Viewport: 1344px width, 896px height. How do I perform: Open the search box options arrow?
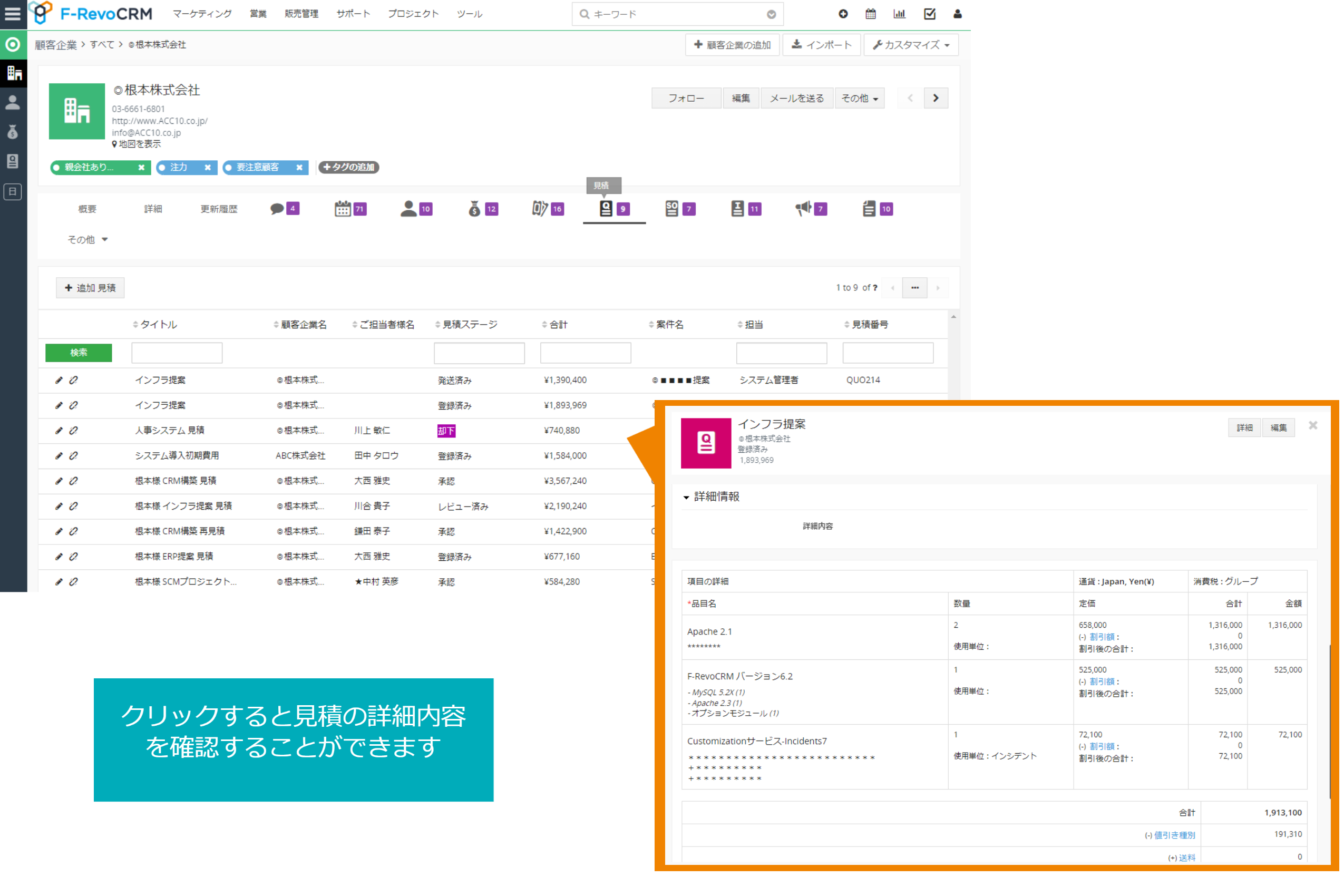pyautogui.click(x=772, y=14)
